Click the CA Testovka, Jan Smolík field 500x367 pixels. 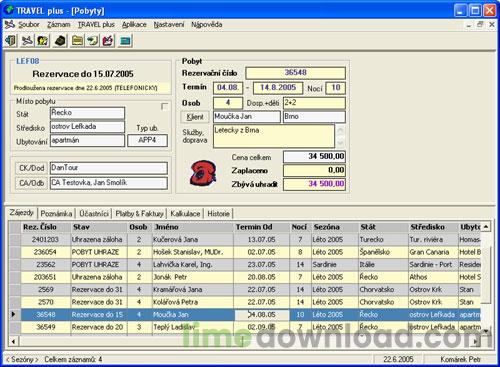tap(109, 183)
